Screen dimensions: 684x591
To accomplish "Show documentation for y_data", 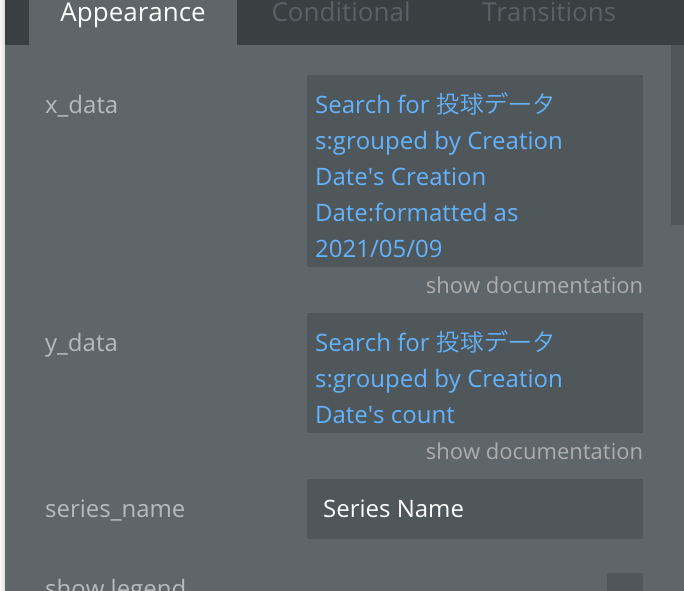I will [x=534, y=451].
